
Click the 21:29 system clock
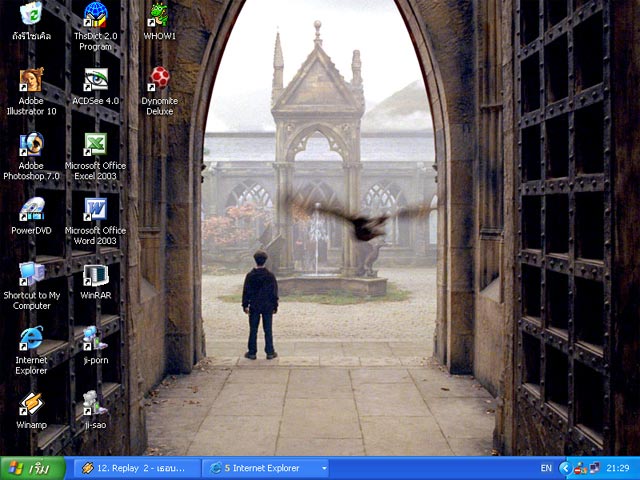click(x=618, y=468)
